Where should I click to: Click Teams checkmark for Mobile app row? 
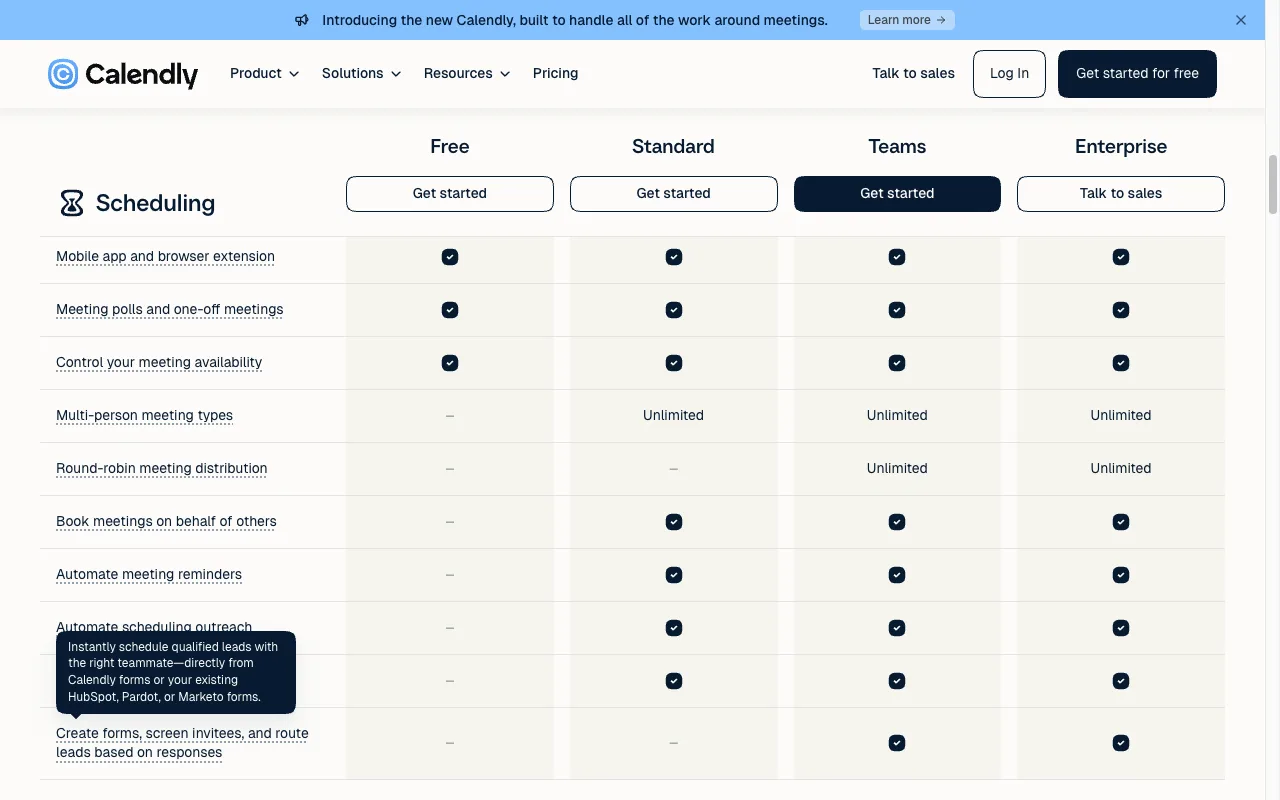(x=897, y=257)
